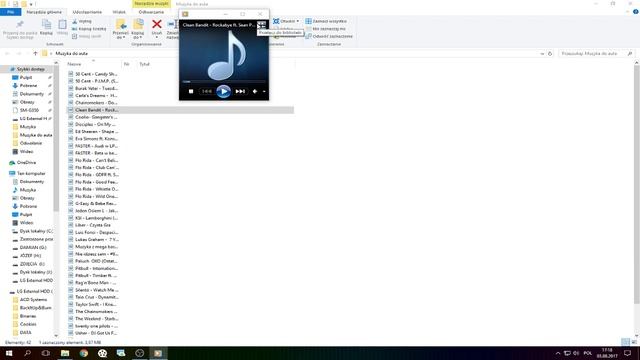Select the file Usher - DJ Got Us F...
This screenshot has width=640, height=360.
pyautogui.click(x=96, y=333)
